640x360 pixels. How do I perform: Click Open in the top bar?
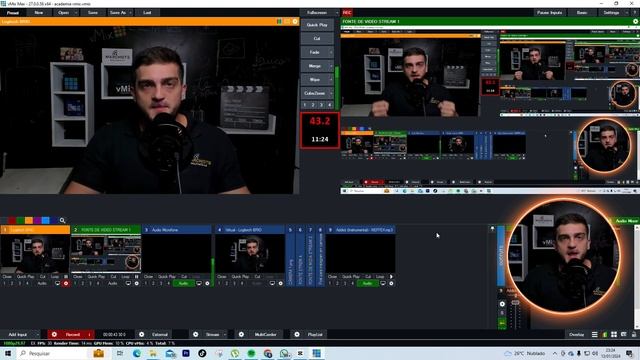point(63,13)
